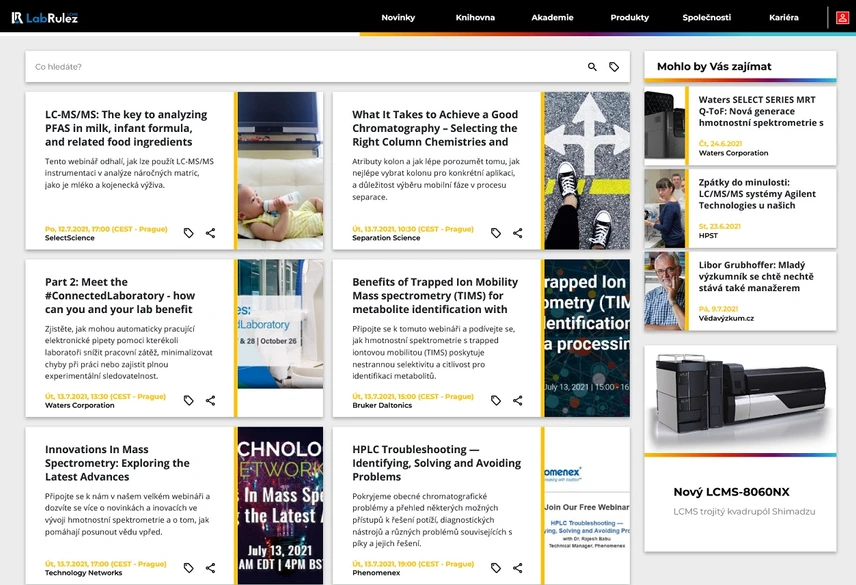Share the HPLC Troubleshooting webinar card
Viewport: 856px width, 585px height.
[x=518, y=568]
